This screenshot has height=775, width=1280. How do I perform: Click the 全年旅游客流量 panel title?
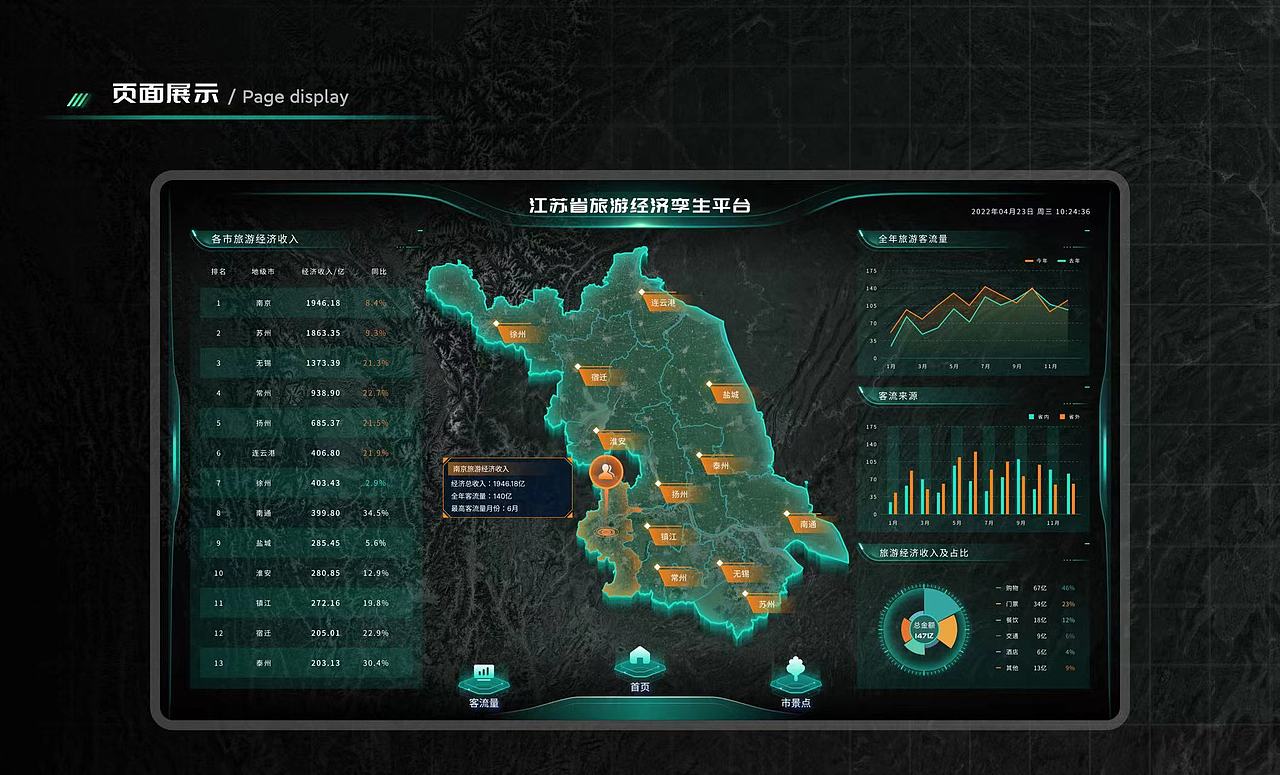912,239
